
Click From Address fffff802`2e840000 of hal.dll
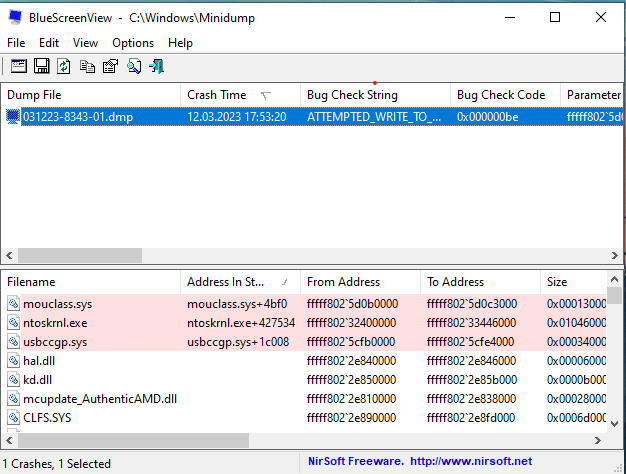(x=351, y=361)
